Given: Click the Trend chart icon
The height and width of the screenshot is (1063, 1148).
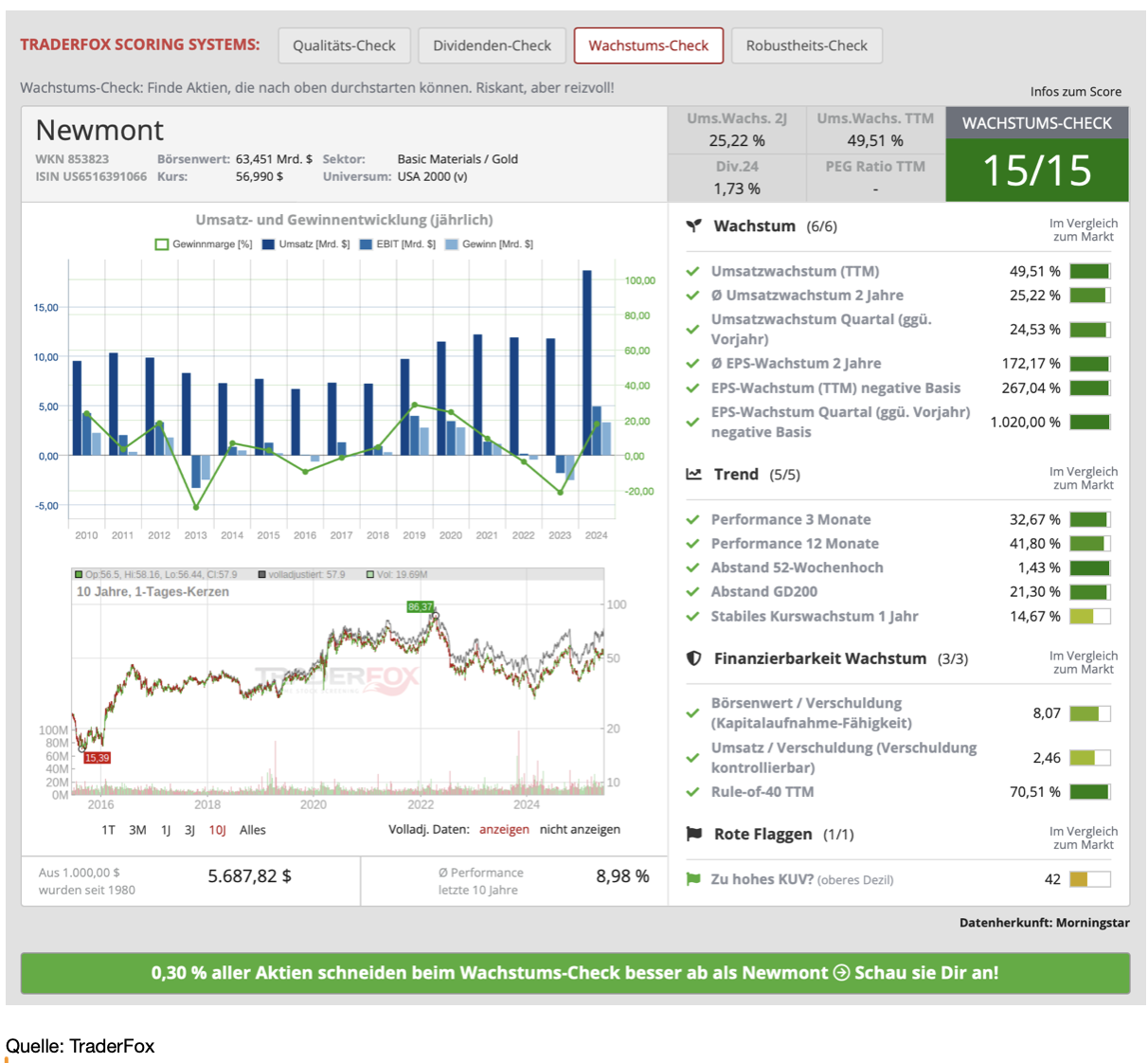Looking at the screenshot, I should click(694, 474).
